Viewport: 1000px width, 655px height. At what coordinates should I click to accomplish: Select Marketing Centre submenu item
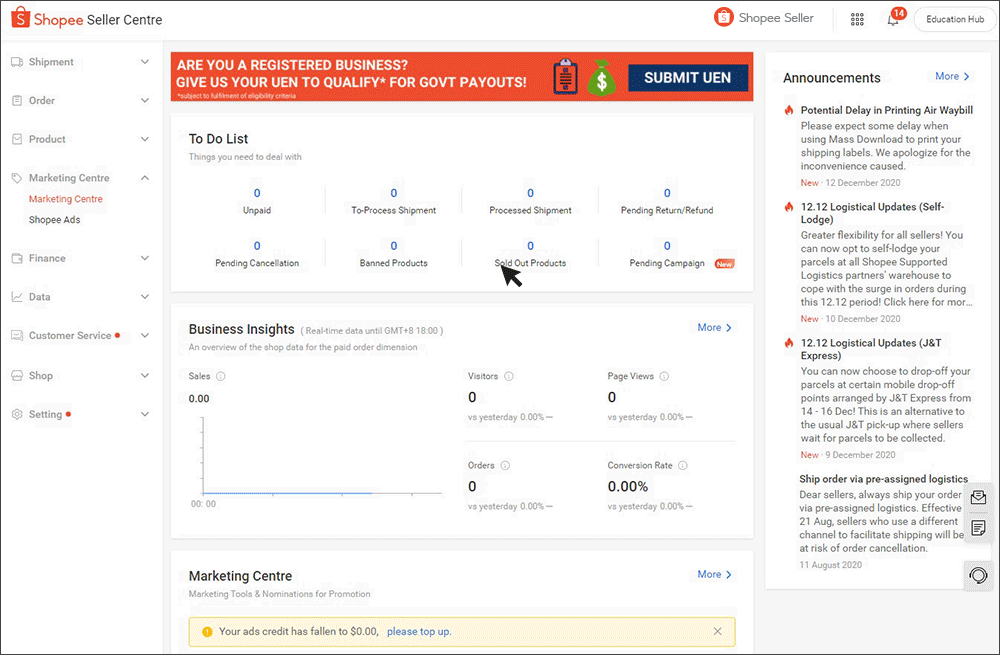(66, 199)
